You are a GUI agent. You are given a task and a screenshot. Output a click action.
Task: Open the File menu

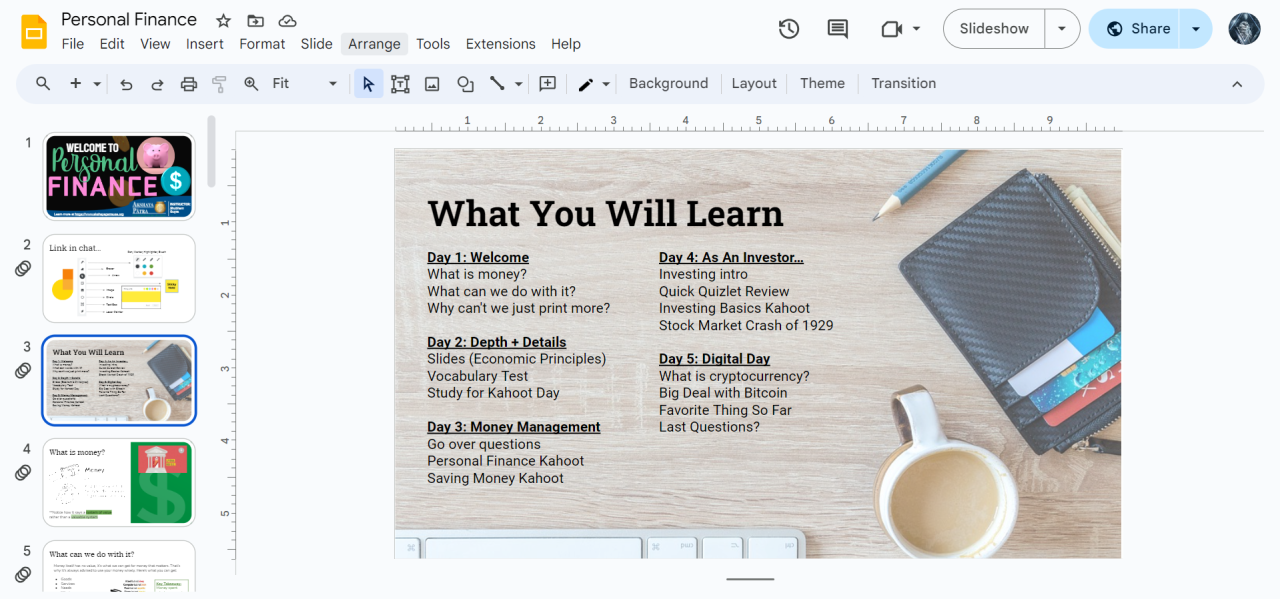pyautogui.click(x=73, y=44)
